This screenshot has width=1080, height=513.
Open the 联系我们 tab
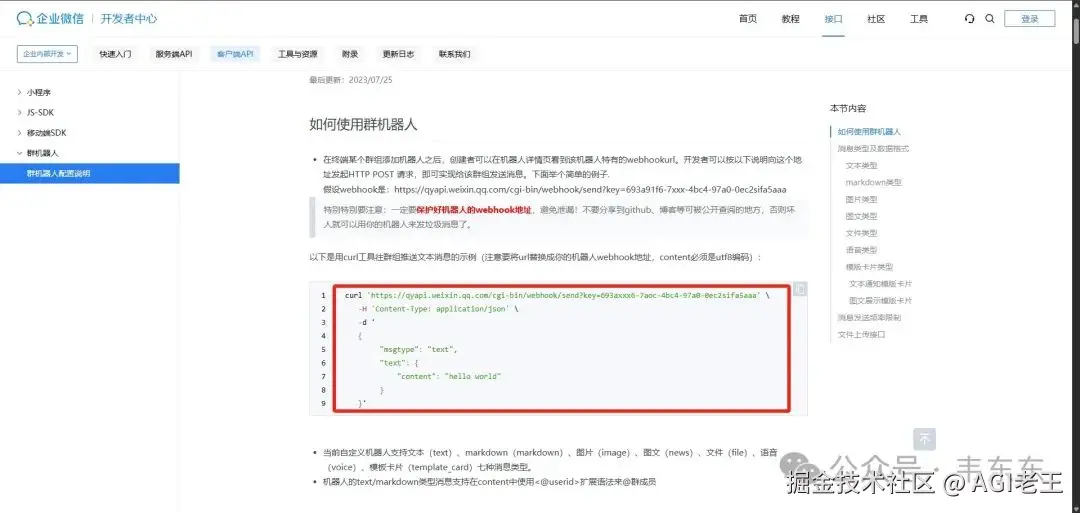[x=455, y=54]
